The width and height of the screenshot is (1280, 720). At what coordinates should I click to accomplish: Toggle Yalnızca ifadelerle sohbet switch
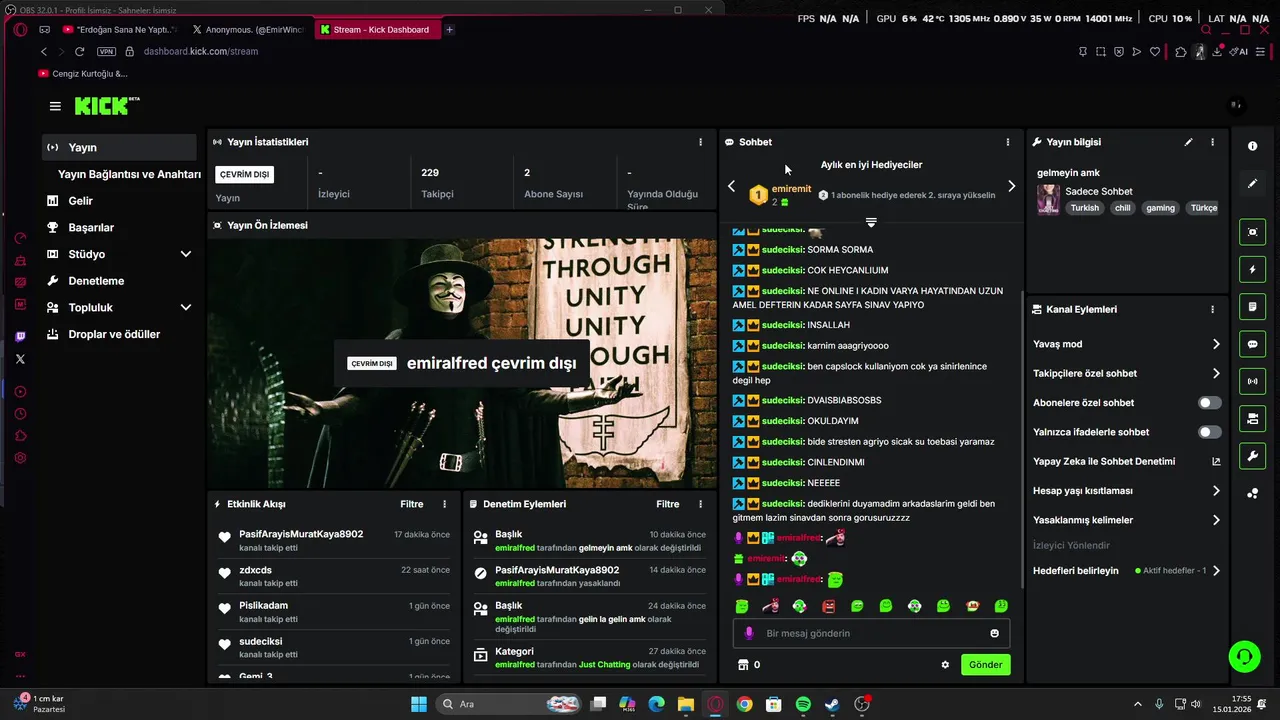click(x=1209, y=432)
